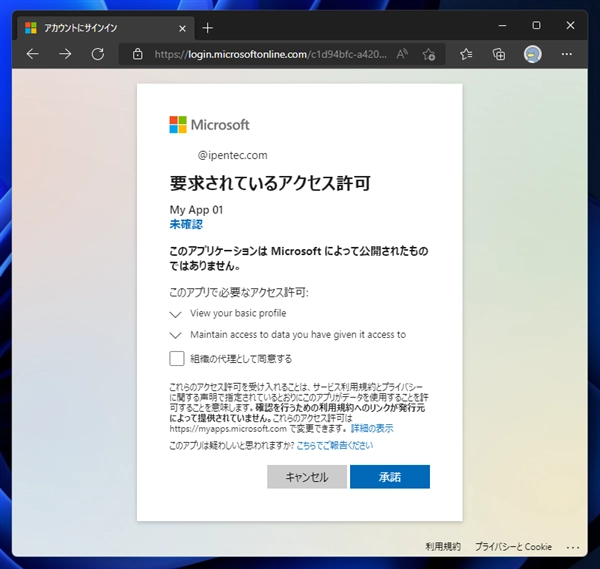The height and width of the screenshot is (569, 600).
Task: Open the 詳細の表示 link
Action: 372,428
